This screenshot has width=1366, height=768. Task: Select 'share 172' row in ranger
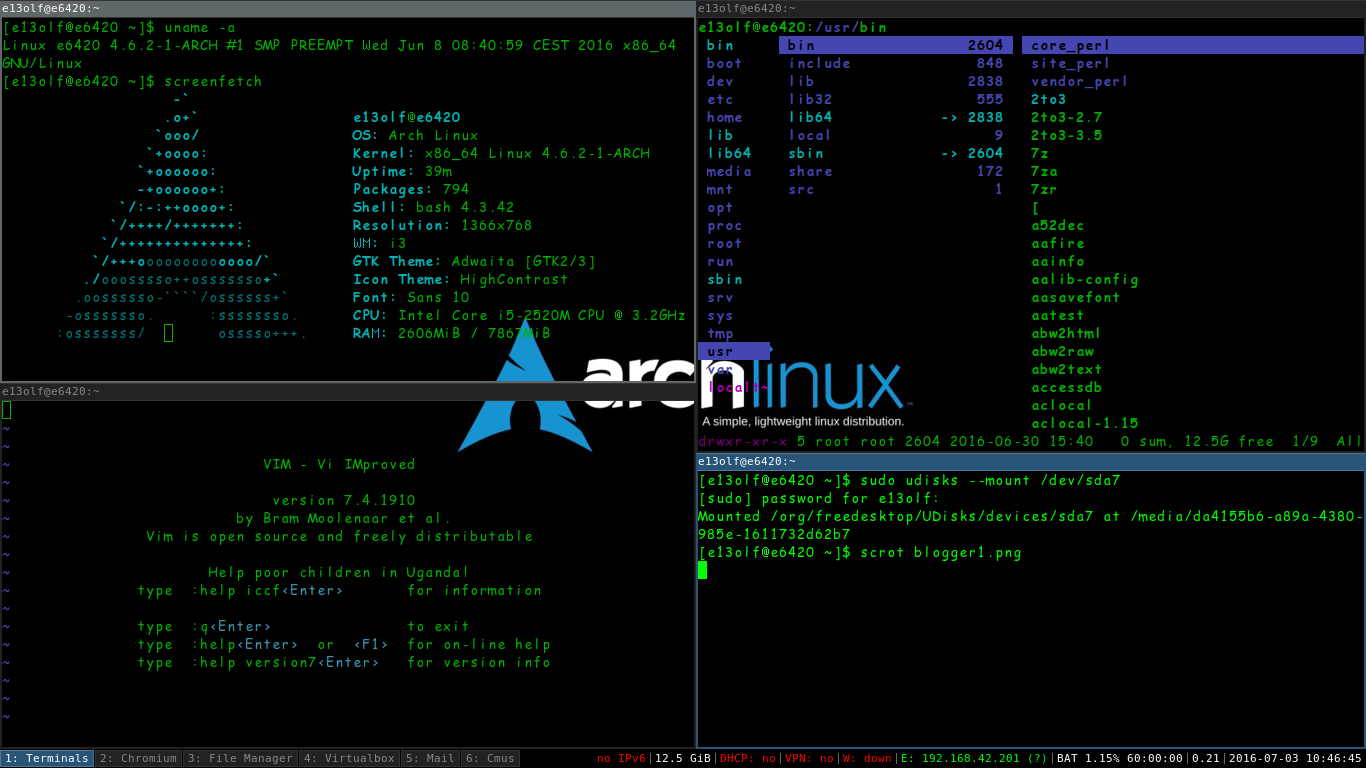click(x=896, y=171)
